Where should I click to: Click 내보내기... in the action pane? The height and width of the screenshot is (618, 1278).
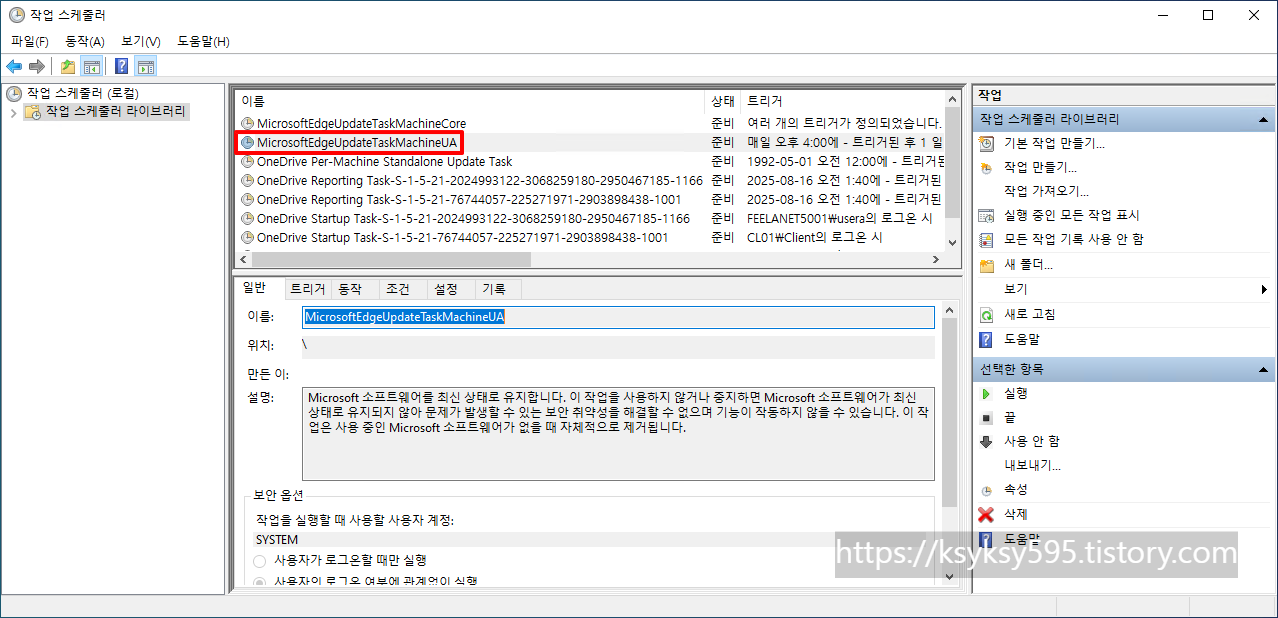(x=1032, y=465)
